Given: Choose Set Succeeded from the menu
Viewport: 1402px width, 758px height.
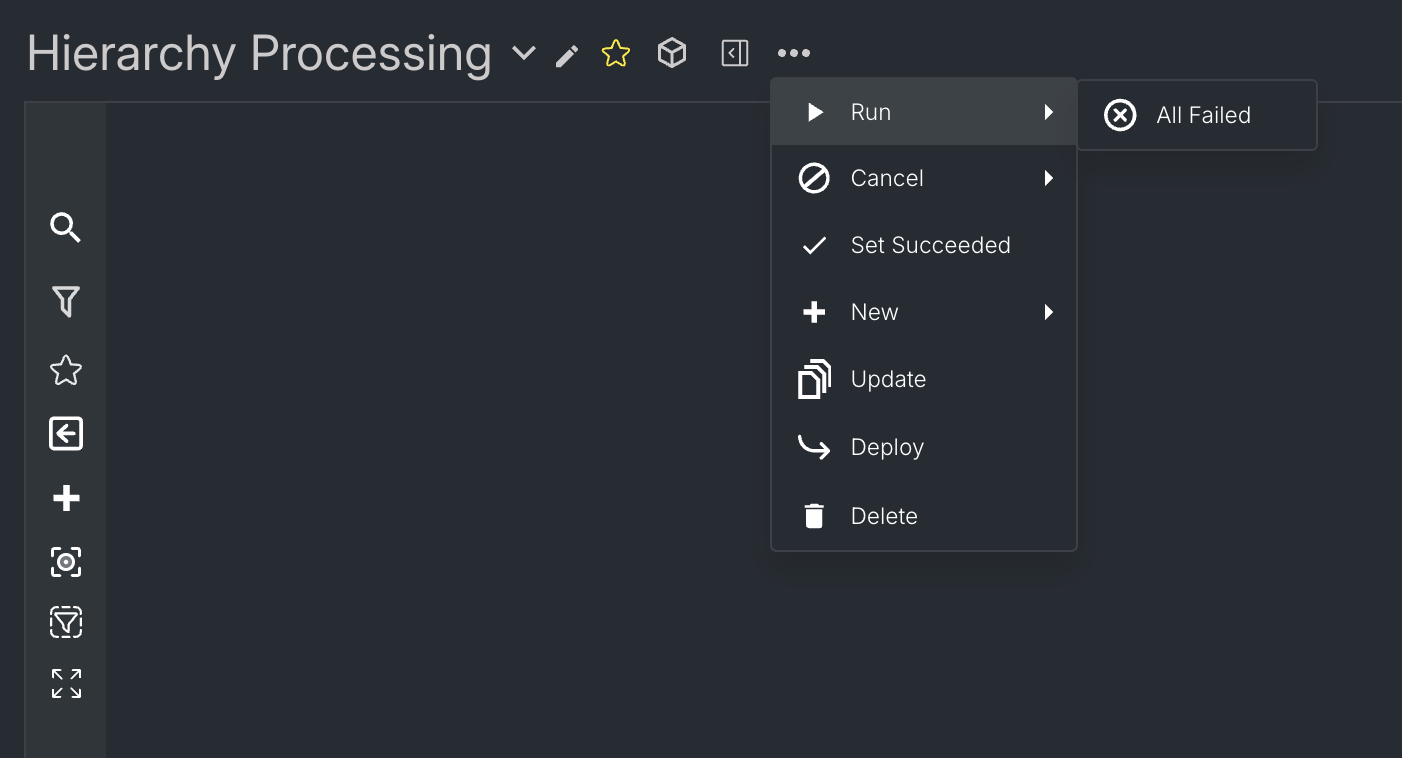Looking at the screenshot, I should 930,245.
